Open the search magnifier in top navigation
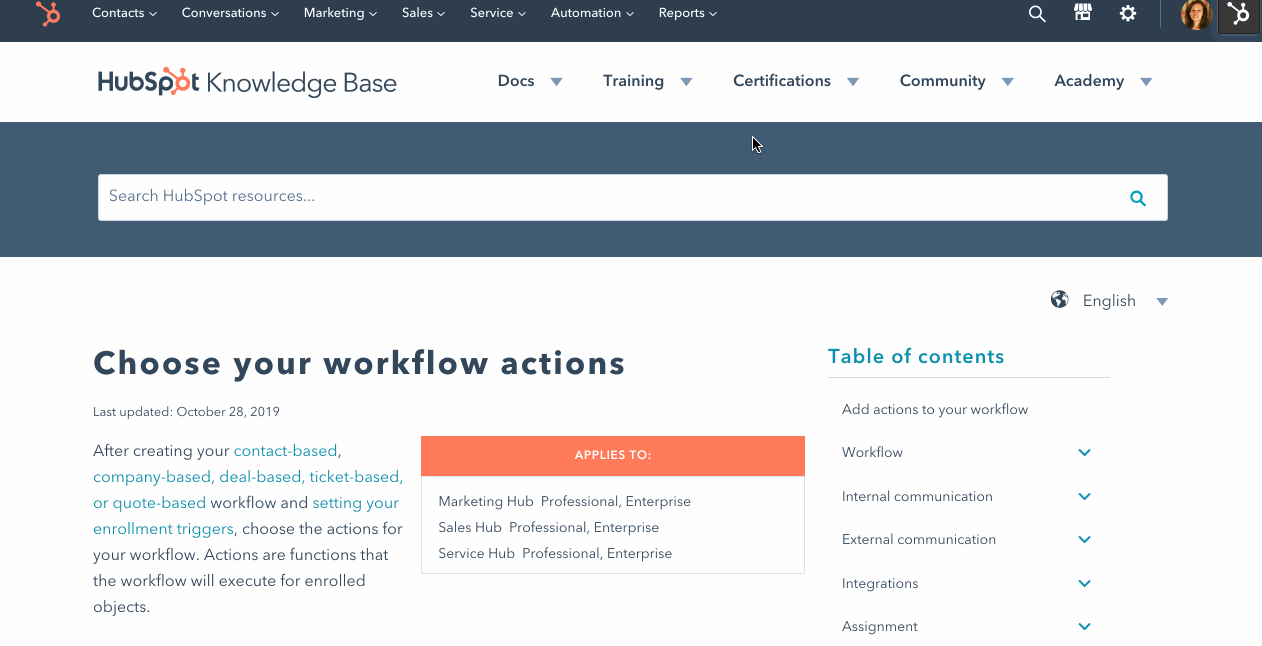Image resolution: width=1262 pixels, height=646 pixels. pos(1037,14)
